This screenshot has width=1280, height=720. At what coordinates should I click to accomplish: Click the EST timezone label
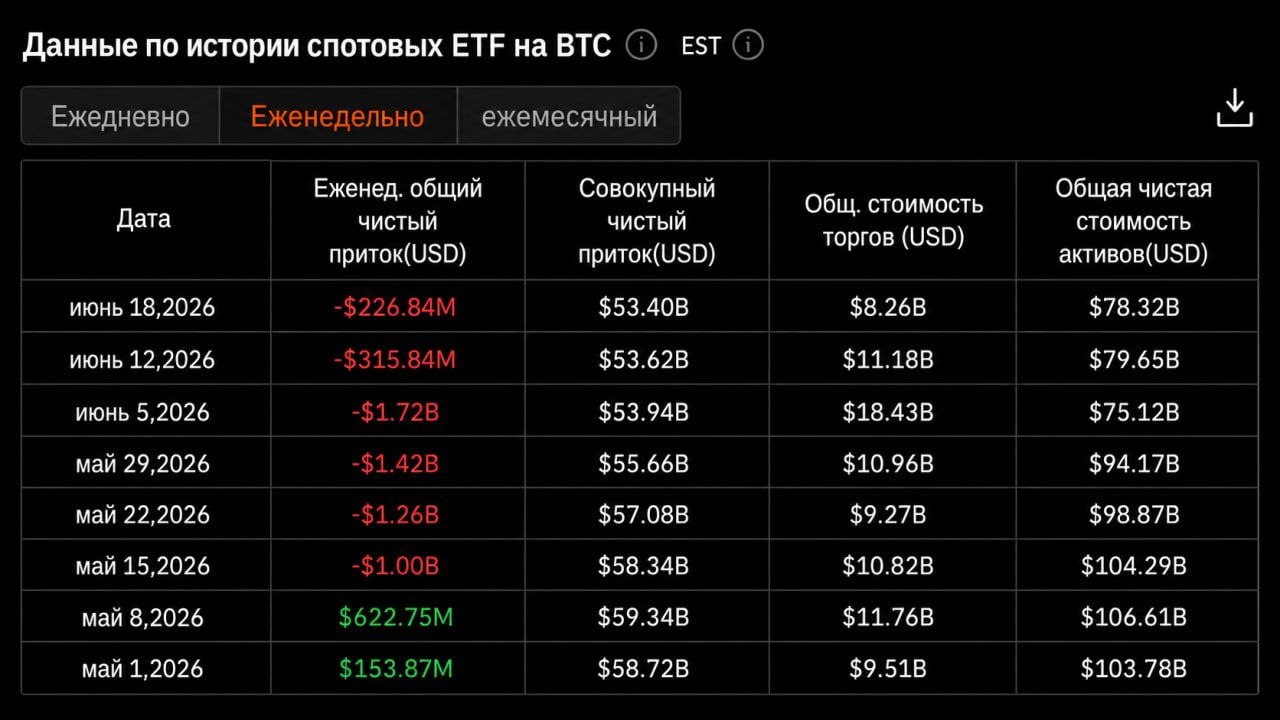(700, 46)
